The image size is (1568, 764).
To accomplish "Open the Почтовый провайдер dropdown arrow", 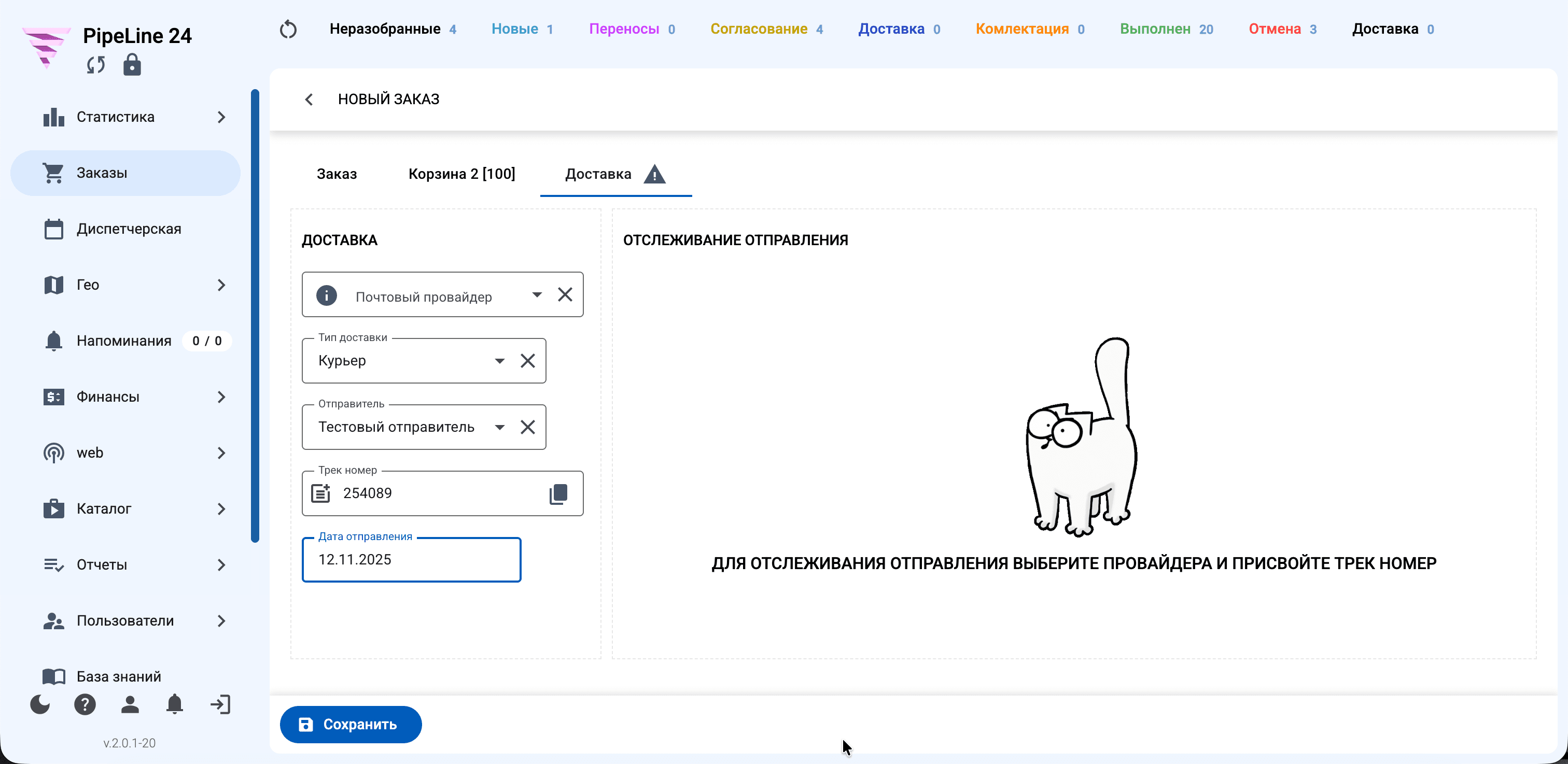I will (537, 295).
